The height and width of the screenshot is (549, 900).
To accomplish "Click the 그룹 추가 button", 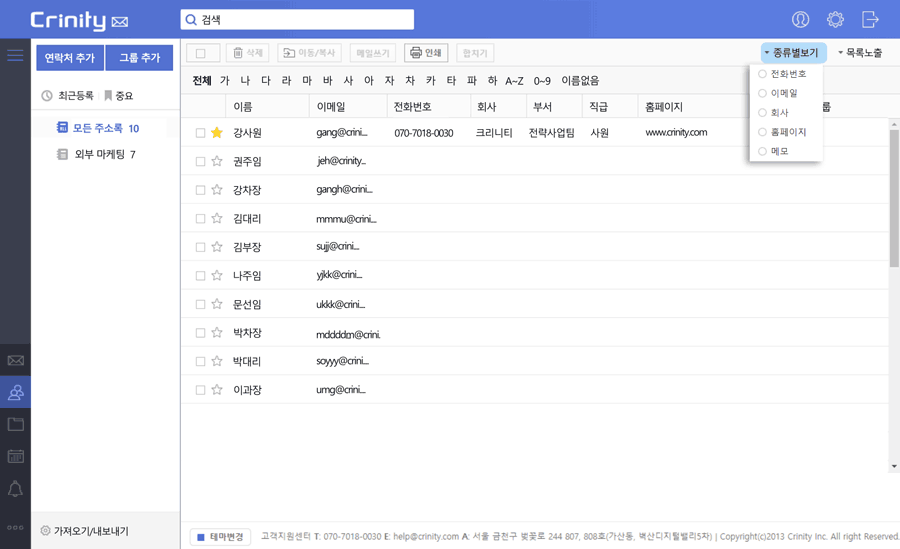I will click(139, 58).
